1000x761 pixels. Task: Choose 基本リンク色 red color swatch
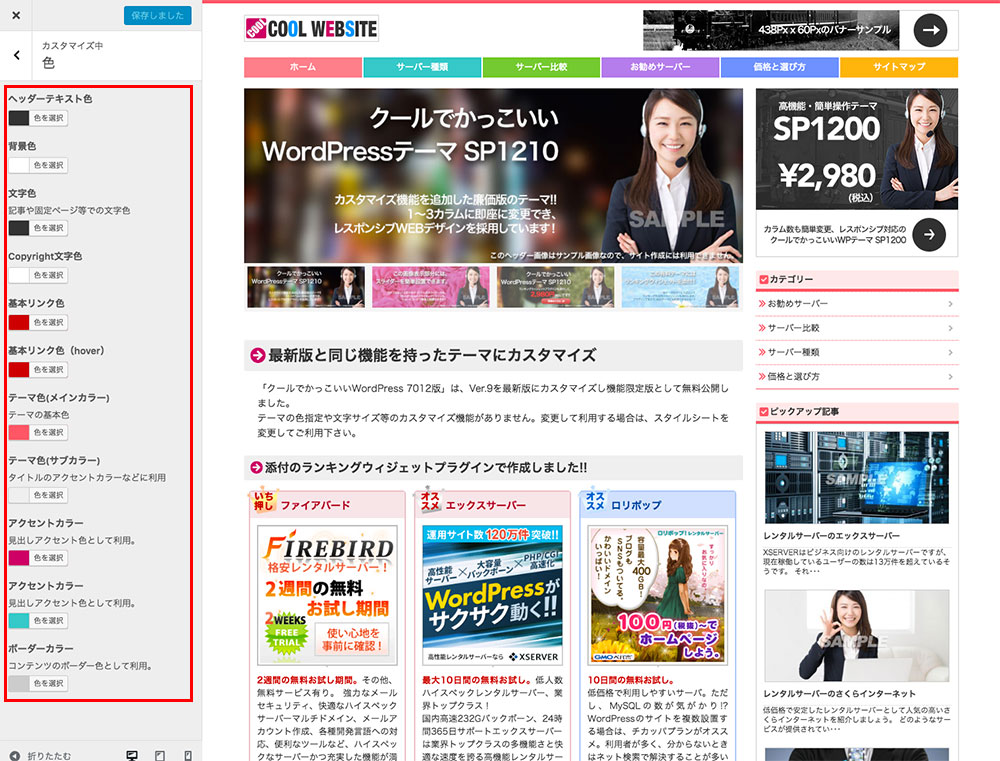click(18, 322)
